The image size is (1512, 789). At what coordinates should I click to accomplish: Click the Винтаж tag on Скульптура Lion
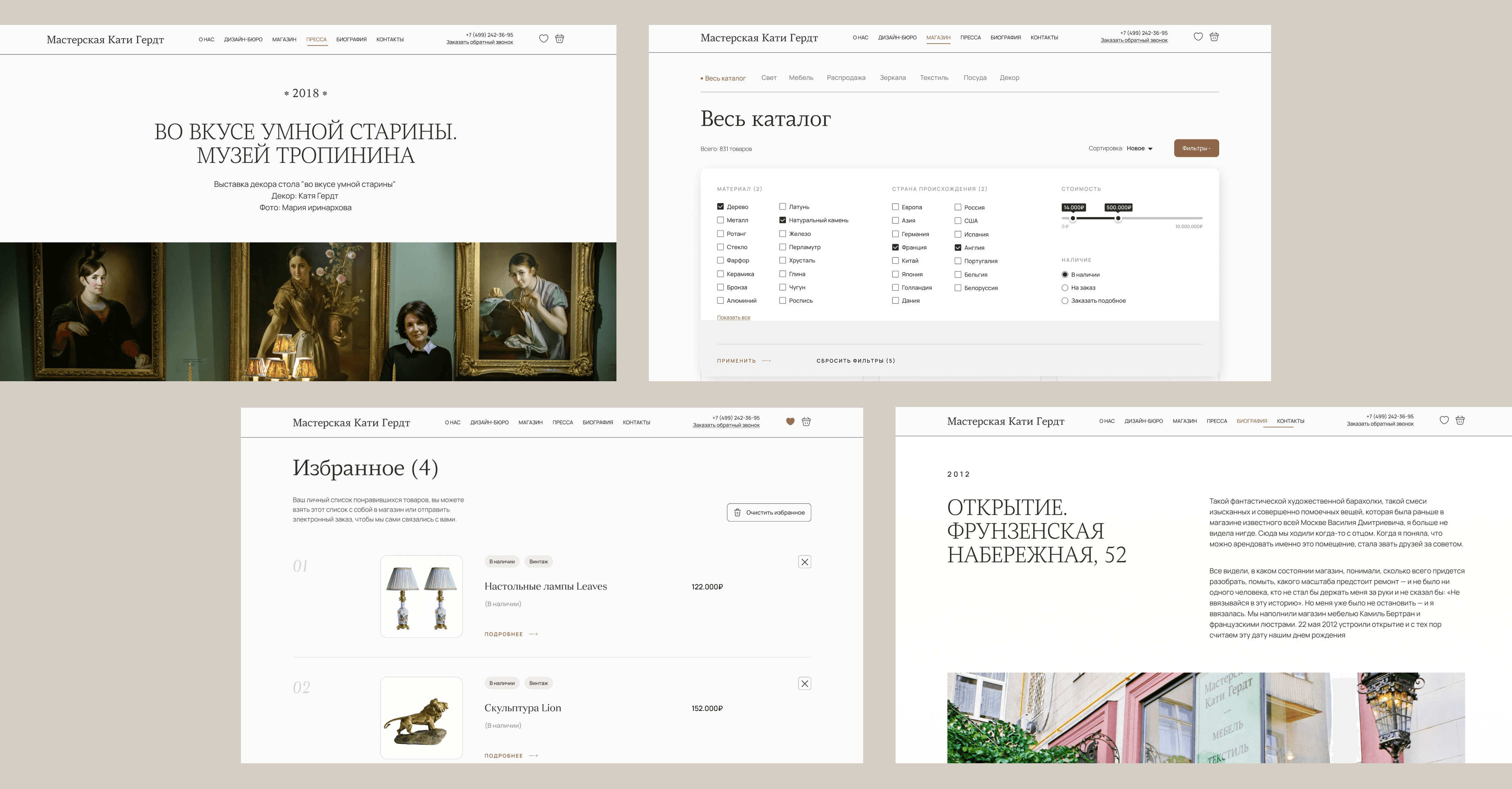[x=538, y=683]
